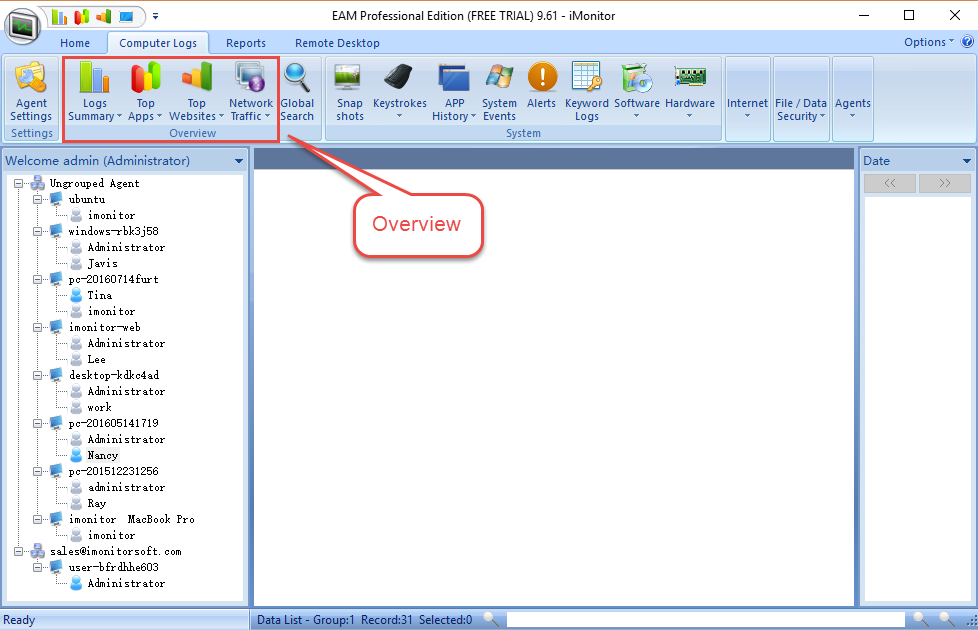This screenshot has width=978, height=630.
Task: Switch to the Home tab
Action: pos(75,43)
